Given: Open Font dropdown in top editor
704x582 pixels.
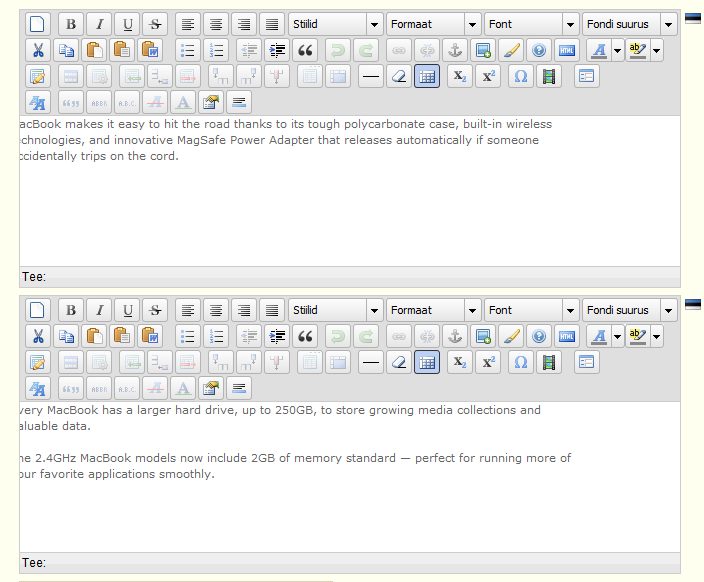Looking at the screenshot, I should (x=532, y=24).
